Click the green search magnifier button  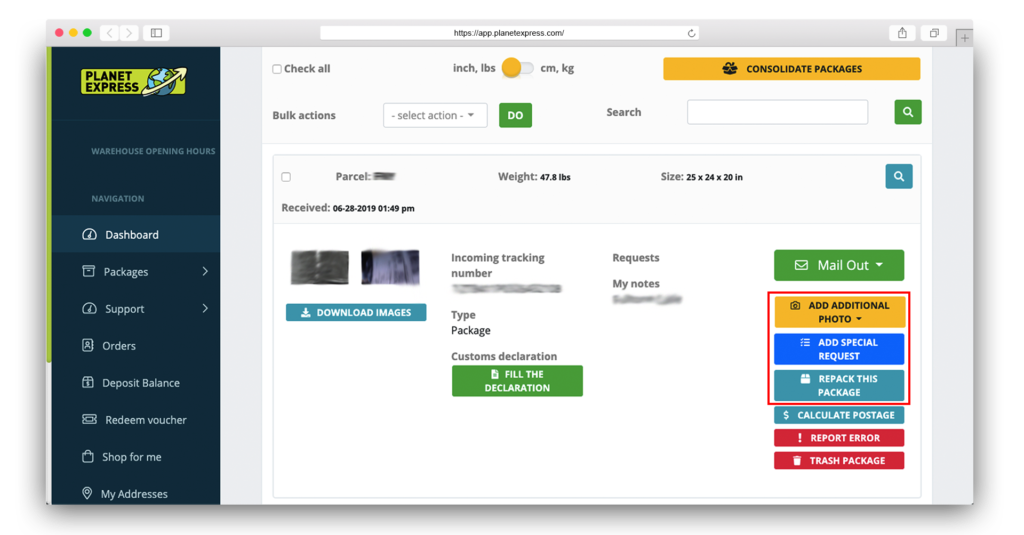tap(908, 112)
